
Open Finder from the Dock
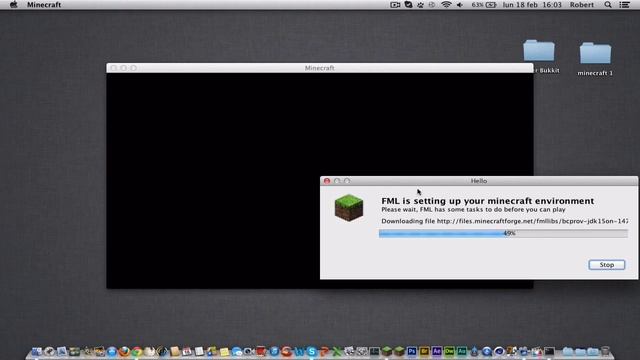tap(37, 351)
